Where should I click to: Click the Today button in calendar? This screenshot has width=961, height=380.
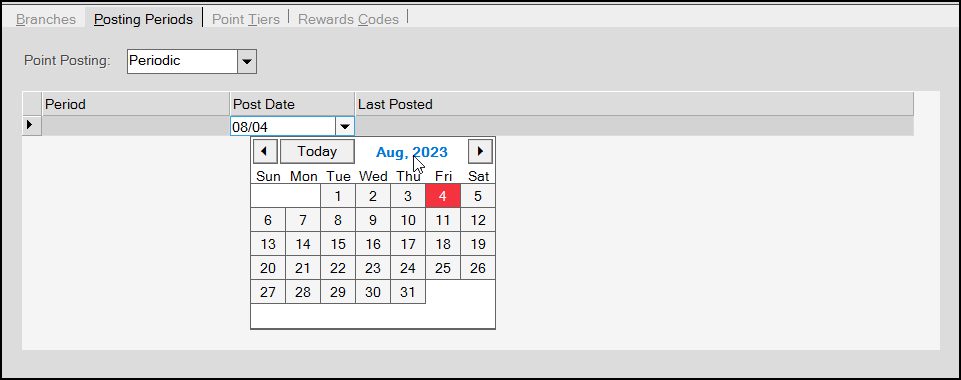point(317,151)
